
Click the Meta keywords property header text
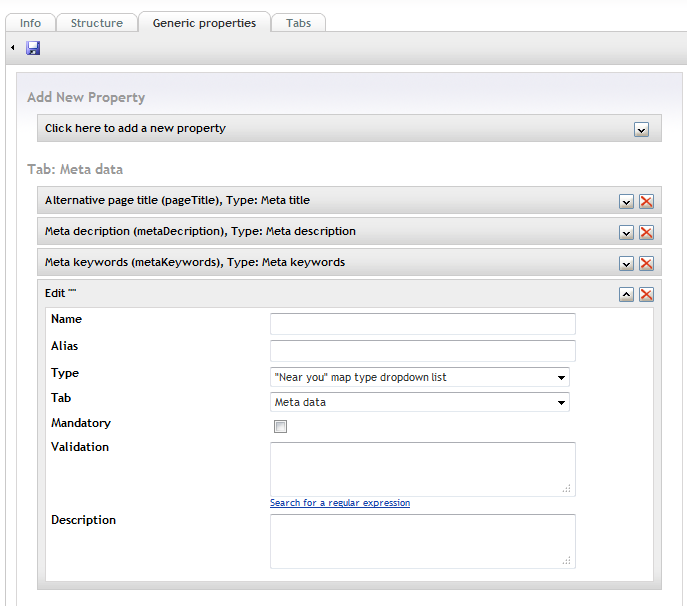click(x=195, y=262)
